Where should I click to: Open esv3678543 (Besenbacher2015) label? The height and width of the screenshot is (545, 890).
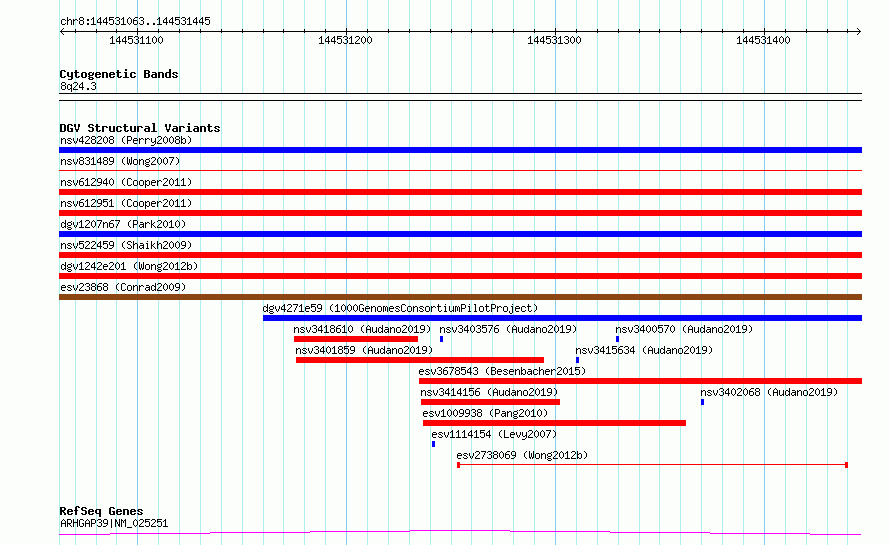click(502, 371)
